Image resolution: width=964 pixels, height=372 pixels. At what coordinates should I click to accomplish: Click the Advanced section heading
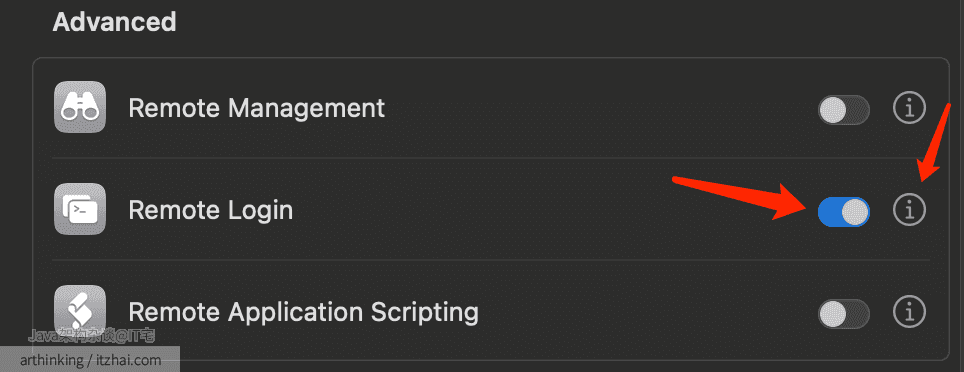click(x=114, y=22)
